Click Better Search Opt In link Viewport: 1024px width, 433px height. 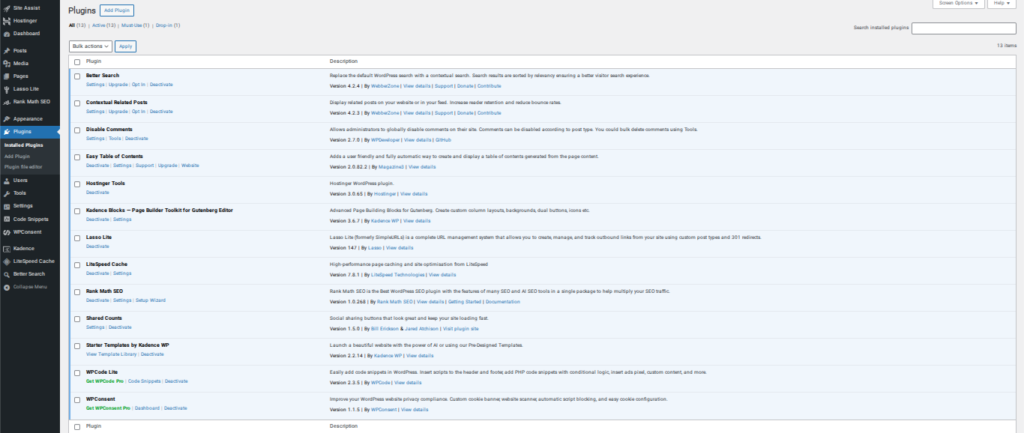pyautogui.click(x=138, y=85)
